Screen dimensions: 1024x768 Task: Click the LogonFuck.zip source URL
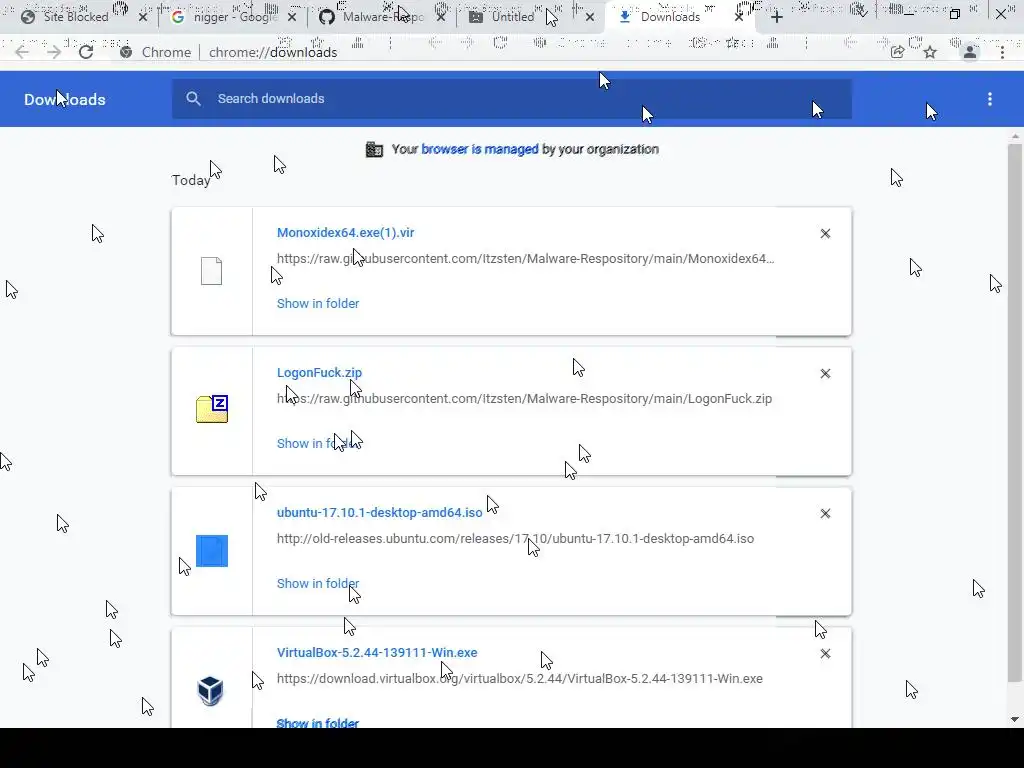coord(524,398)
